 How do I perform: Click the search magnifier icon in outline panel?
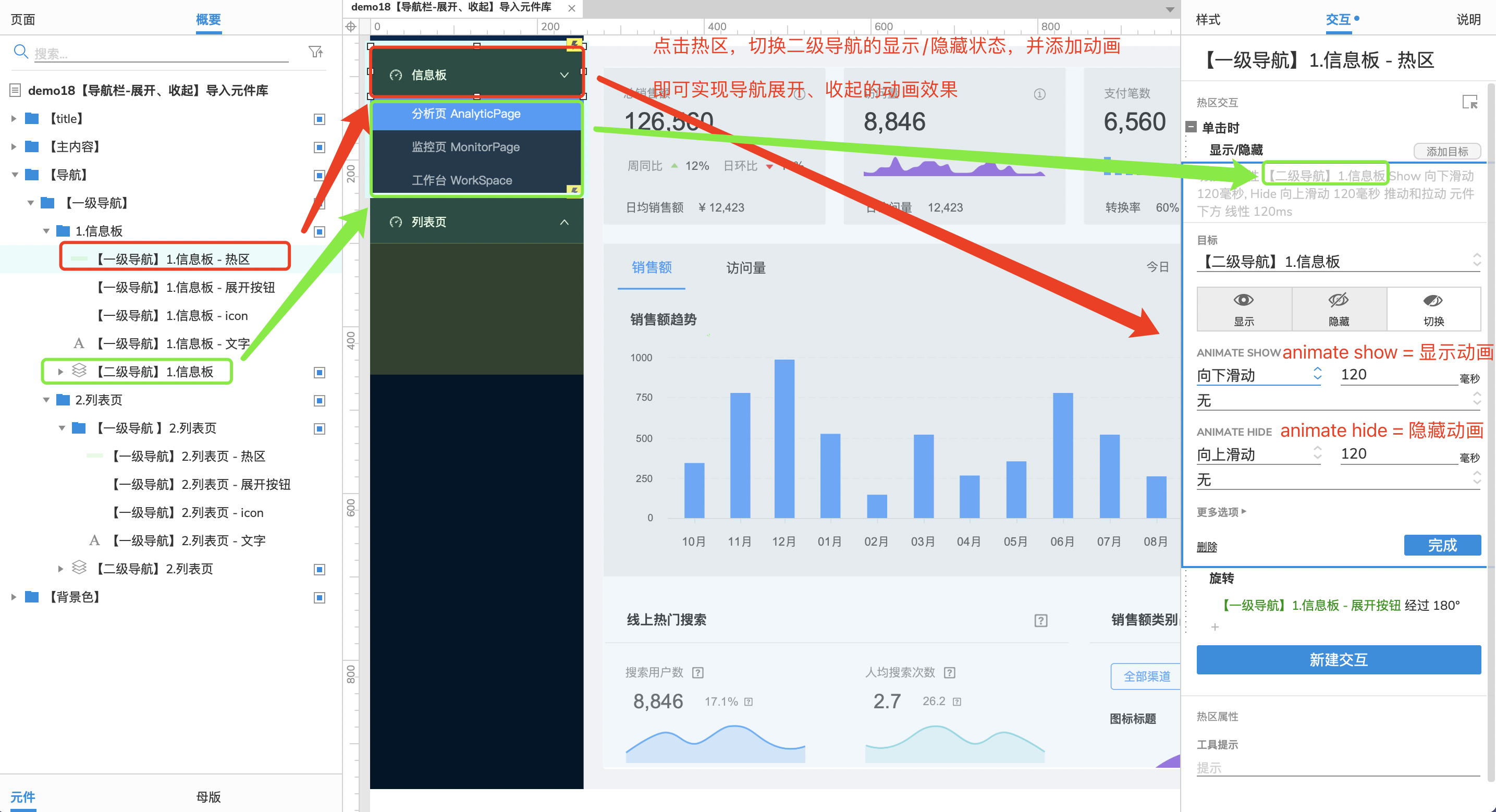[21, 52]
